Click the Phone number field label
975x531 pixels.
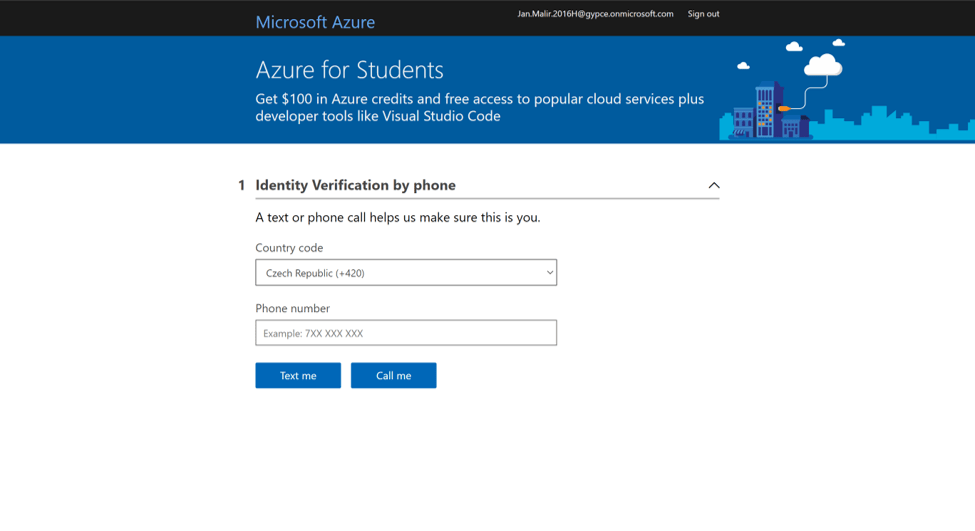(292, 308)
